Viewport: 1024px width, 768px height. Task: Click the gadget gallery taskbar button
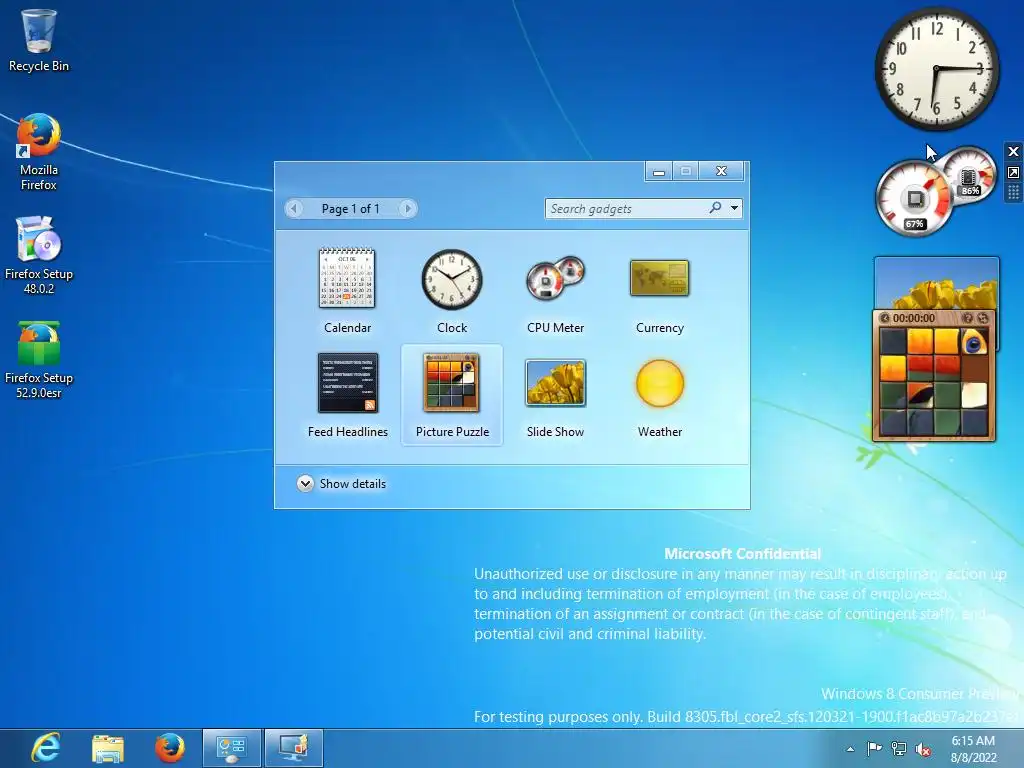click(x=294, y=748)
